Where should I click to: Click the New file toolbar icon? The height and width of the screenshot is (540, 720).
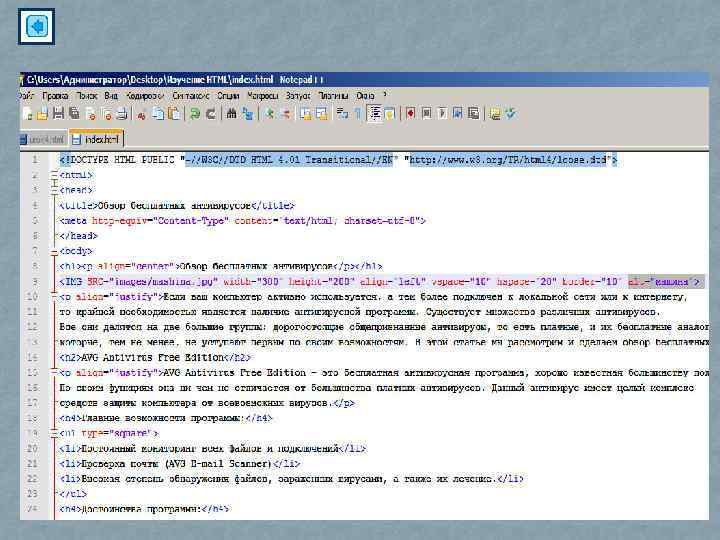(27, 113)
